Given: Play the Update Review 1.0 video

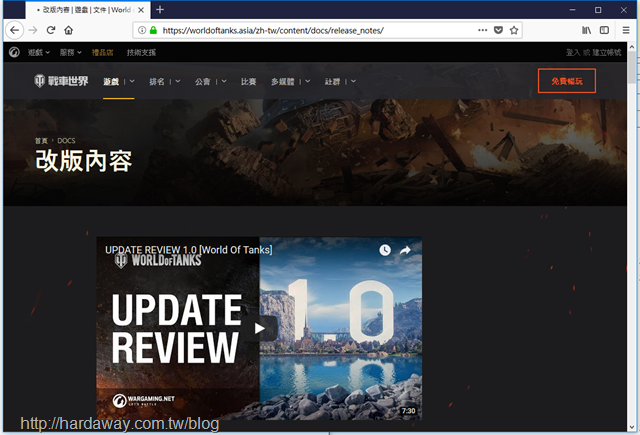Looking at the screenshot, I should click(260, 328).
